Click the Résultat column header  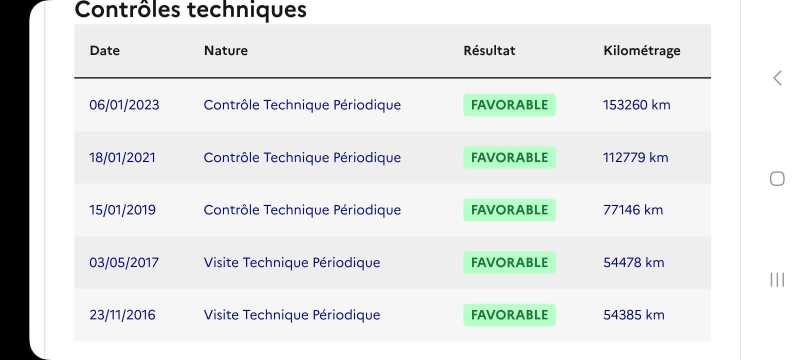[x=489, y=50]
